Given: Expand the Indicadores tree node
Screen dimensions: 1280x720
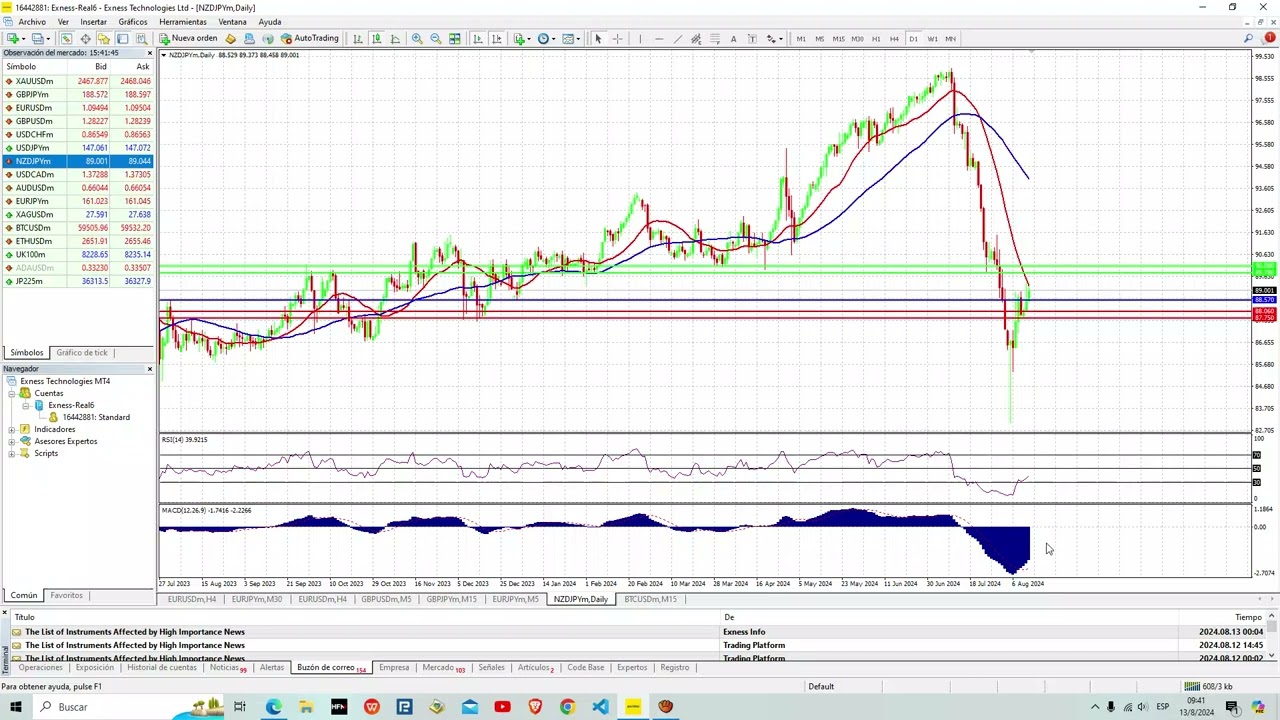Looking at the screenshot, I should click(12, 429).
